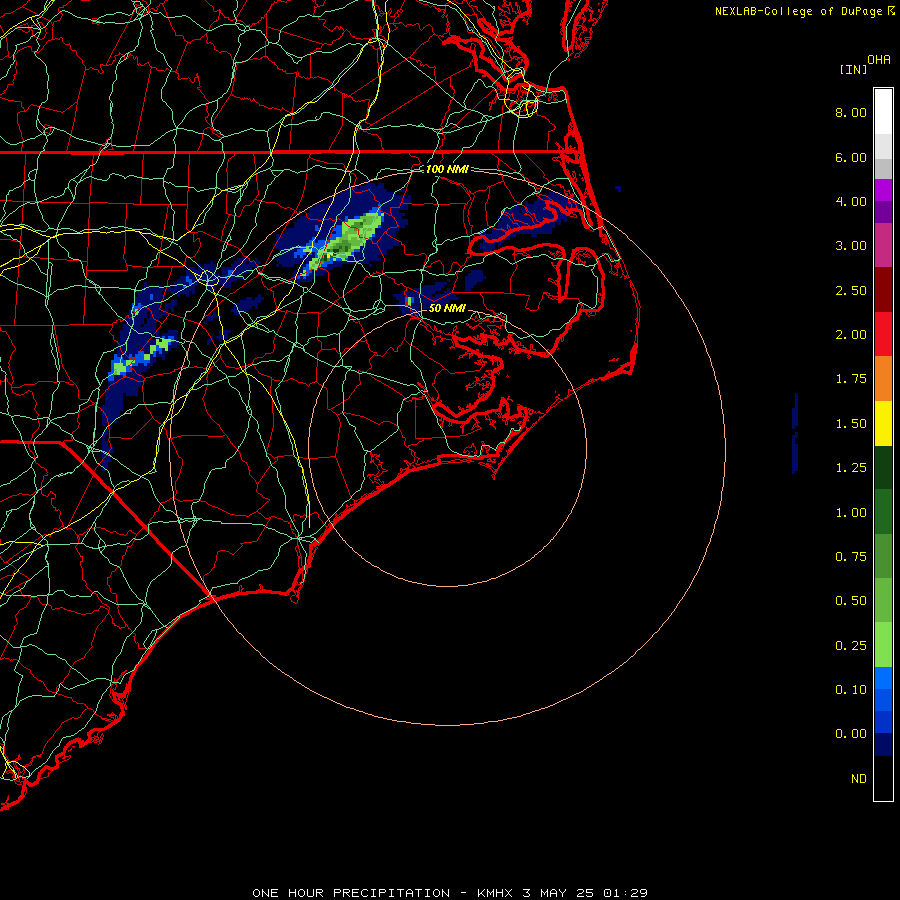The height and width of the screenshot is (900, 900).
Task: Pick the dark green swatch beside 1.25
Action: (883, 468)
